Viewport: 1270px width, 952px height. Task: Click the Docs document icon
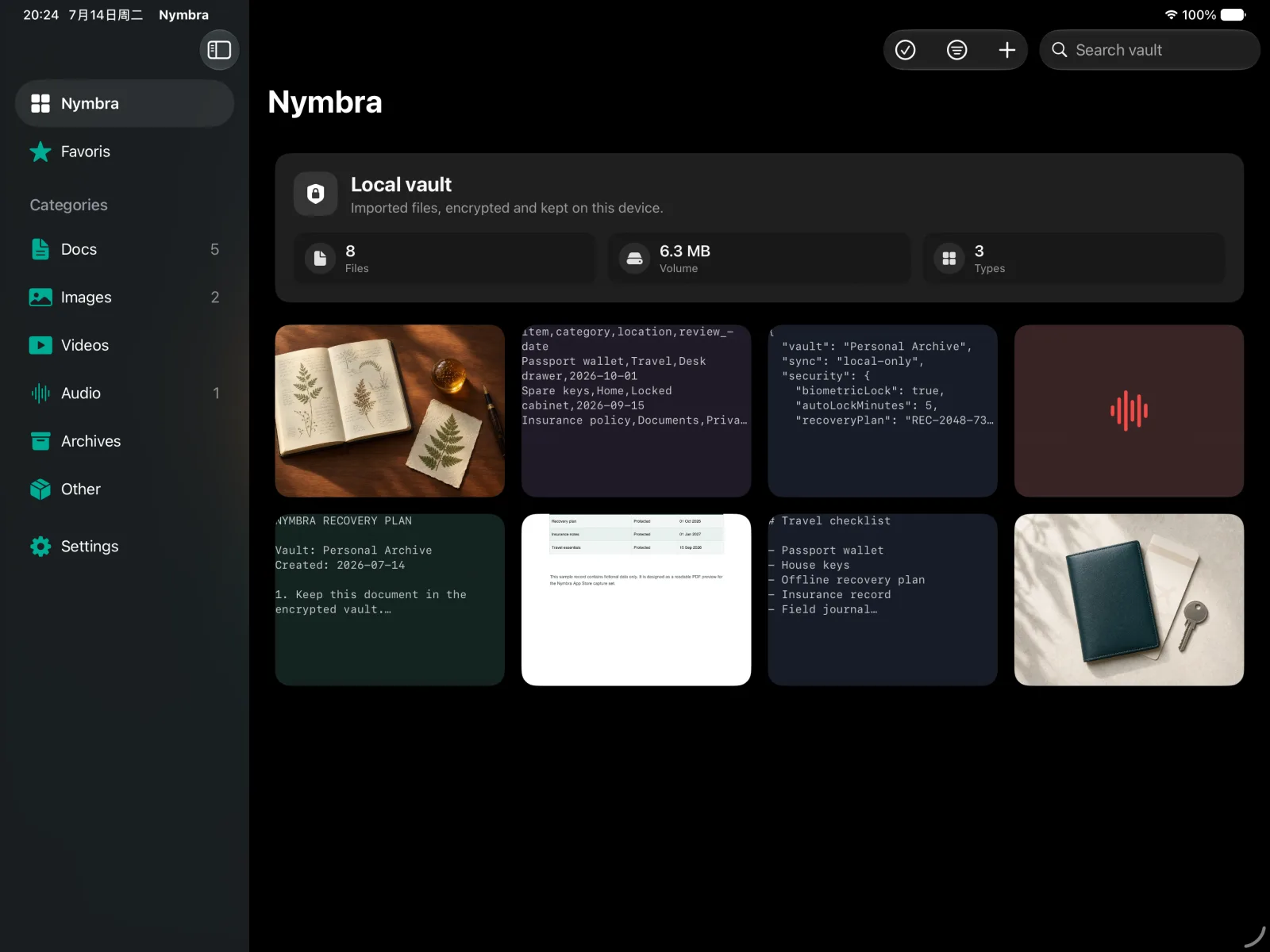click(40, 249)
